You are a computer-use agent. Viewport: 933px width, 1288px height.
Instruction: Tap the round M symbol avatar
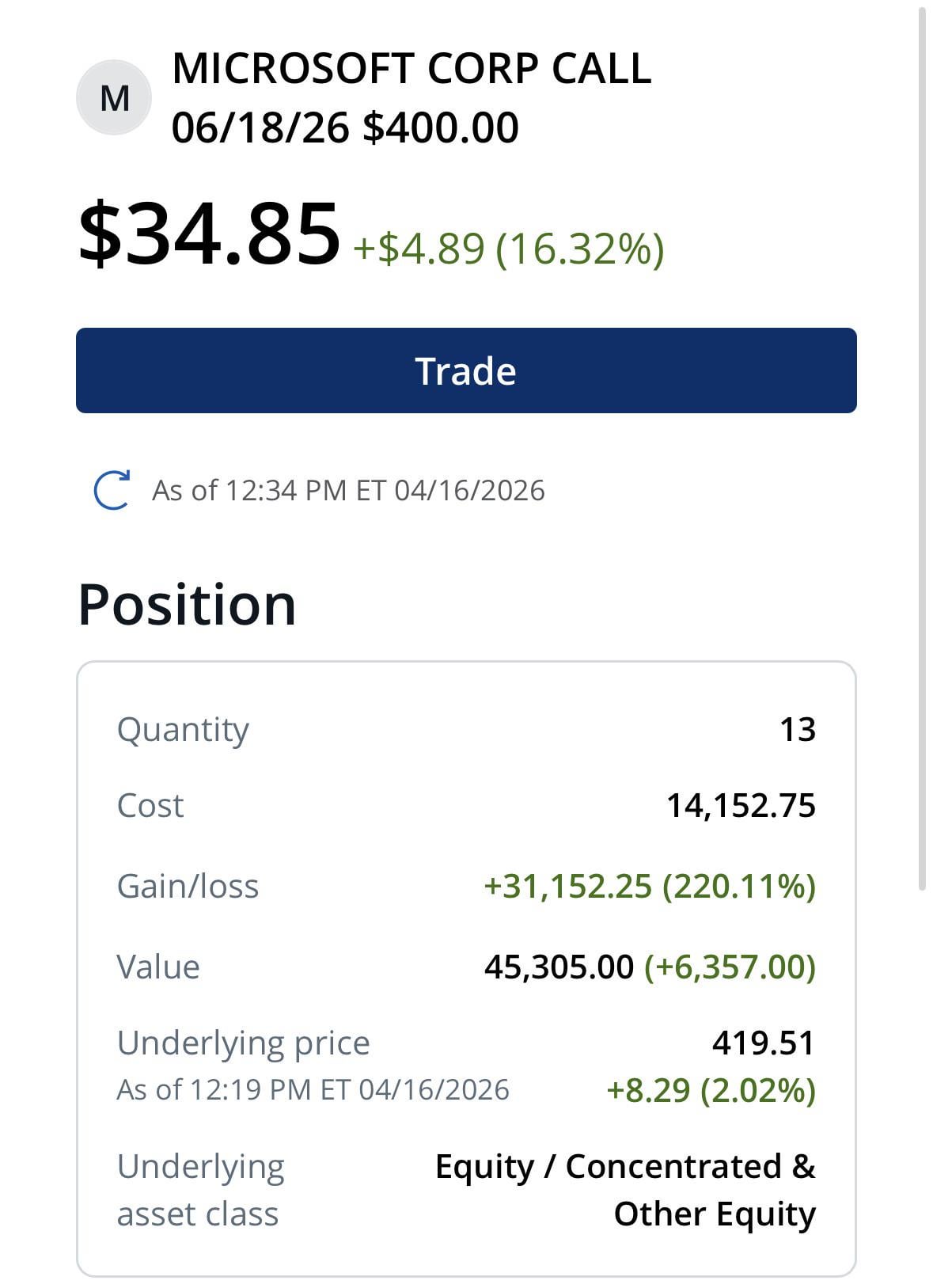point(114,98)
